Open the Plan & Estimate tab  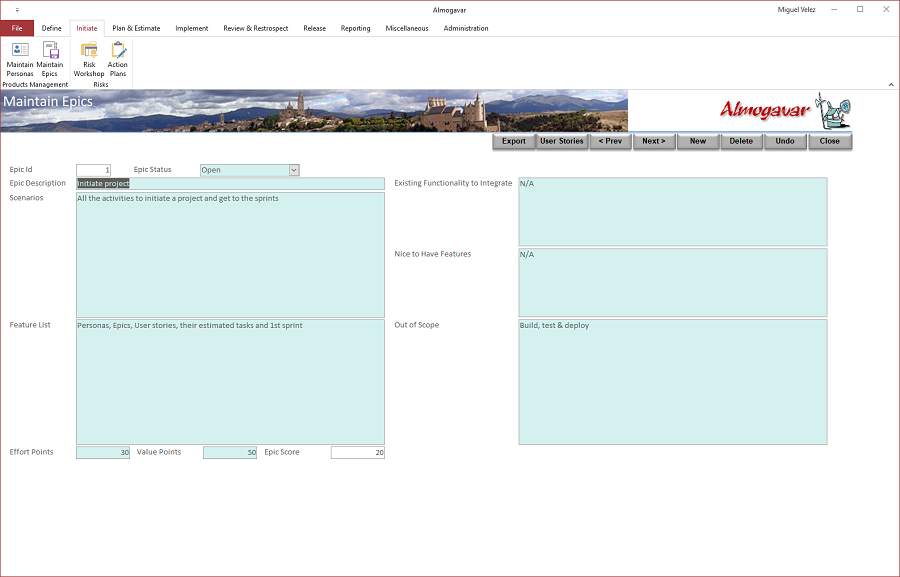pyautogui.click(x=136, y=28)
